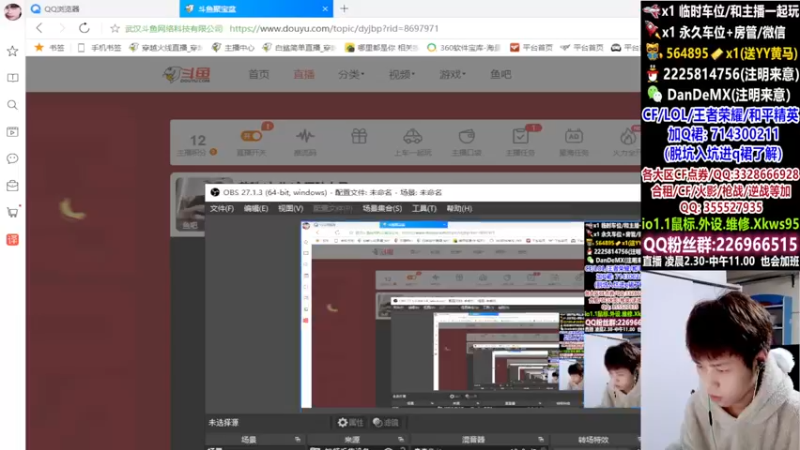Toggle the 直播开关 live switch
This screenshot has height=450, width=800.
click(x=251, y=136)
